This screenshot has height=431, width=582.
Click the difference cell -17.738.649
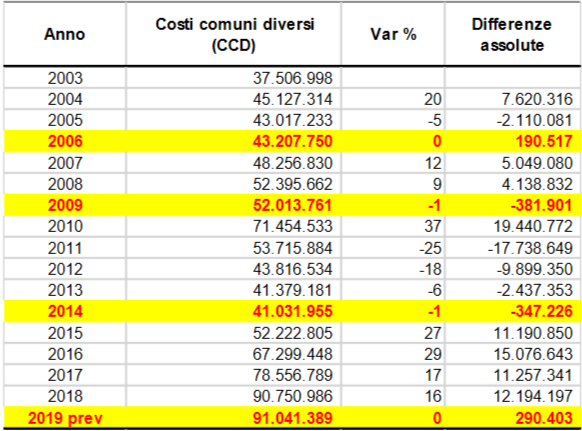click(530, 248)
